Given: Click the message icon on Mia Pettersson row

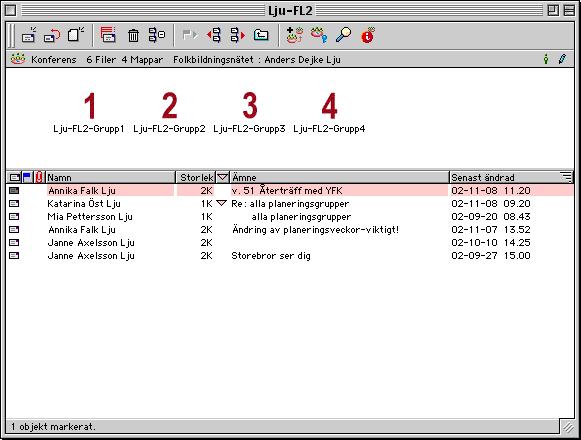Looking at the screenshot, I should point(14,216).
